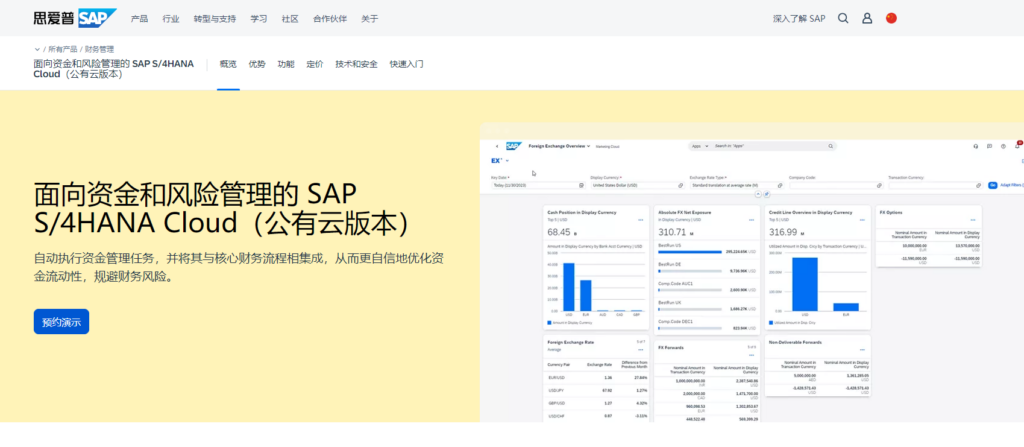Viewport: 1024px width, 447px height.
Task: Open the user account profile icon
Action: [867, 18]
